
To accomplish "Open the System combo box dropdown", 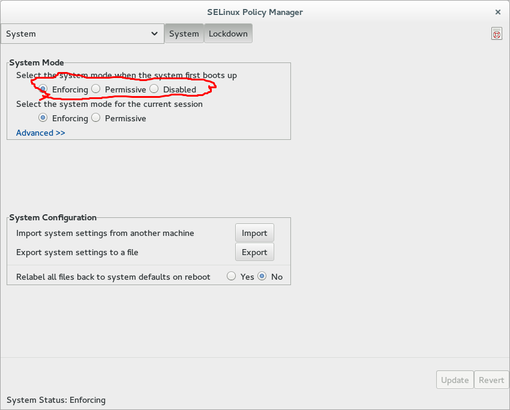I will coord(82,34).
